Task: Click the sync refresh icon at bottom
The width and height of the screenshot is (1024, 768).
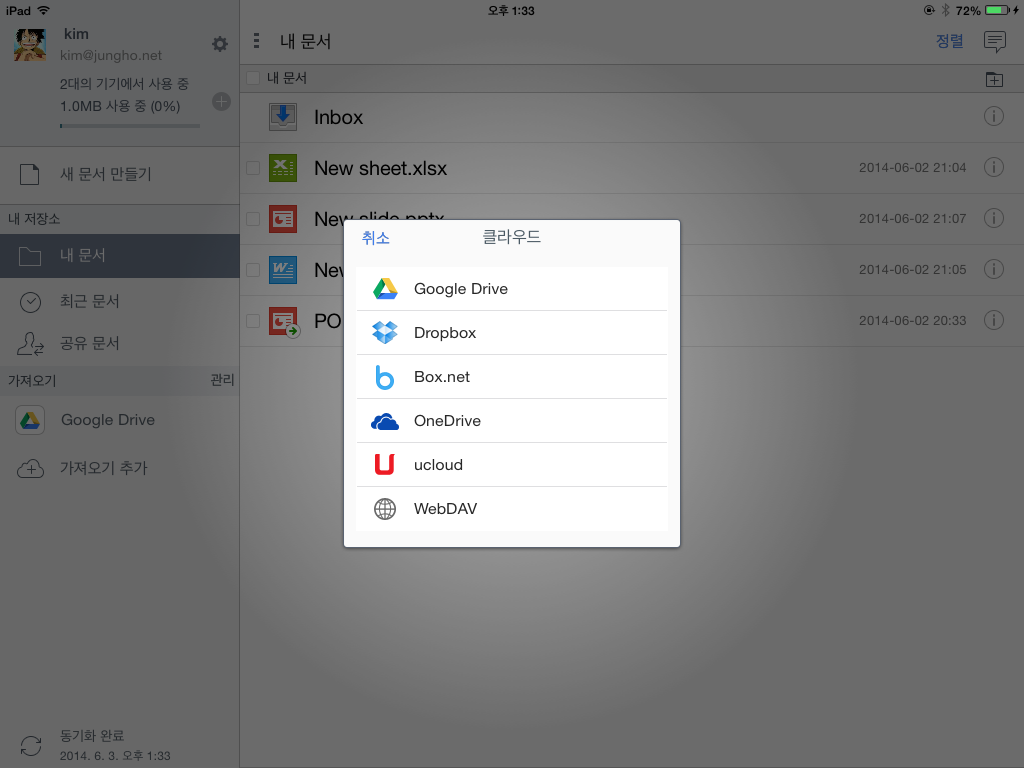Action: pyautogui.click(x=31, y=745)
